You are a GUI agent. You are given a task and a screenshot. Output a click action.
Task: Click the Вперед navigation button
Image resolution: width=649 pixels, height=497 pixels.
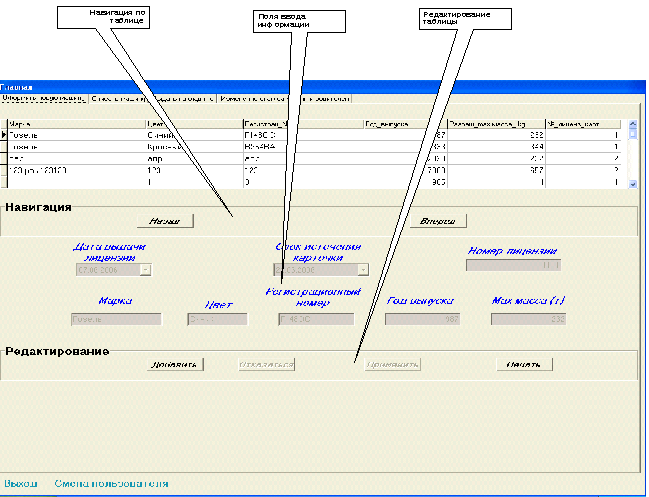tap(438, 221)
